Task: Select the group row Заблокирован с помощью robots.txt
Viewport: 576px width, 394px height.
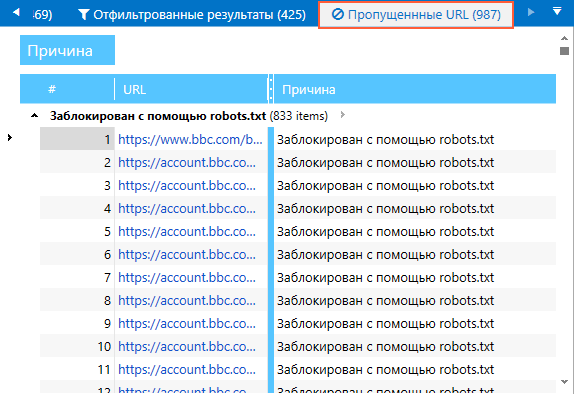Action: pos(189,116)
